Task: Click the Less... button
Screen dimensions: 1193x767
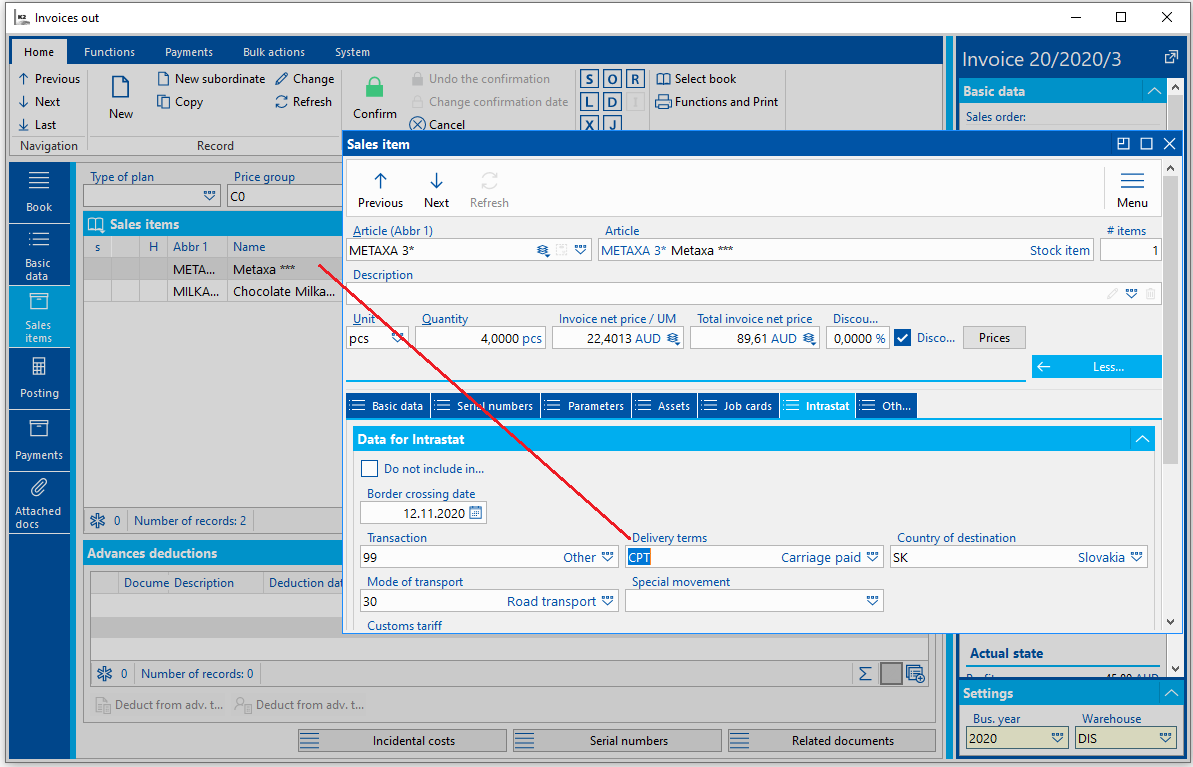Action: coord(1097,367)
